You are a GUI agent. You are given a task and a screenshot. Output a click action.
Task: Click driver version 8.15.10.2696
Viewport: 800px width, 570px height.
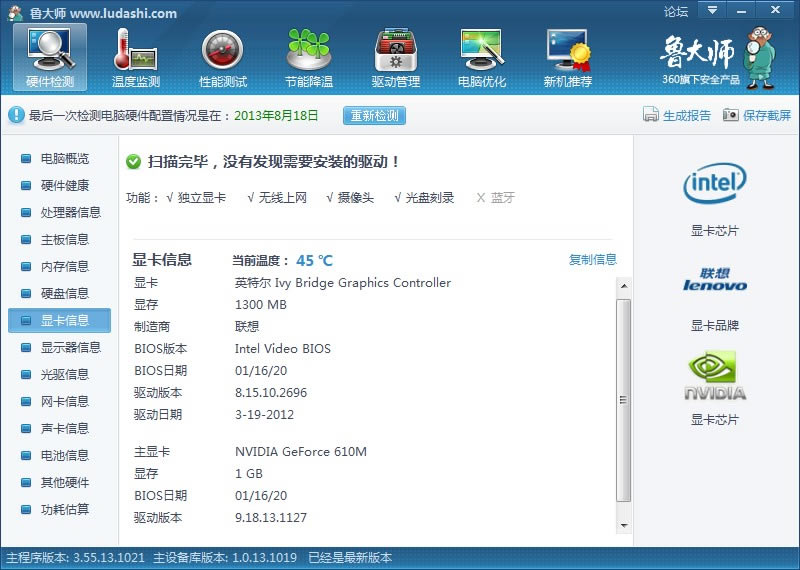[x=271, y=392]
